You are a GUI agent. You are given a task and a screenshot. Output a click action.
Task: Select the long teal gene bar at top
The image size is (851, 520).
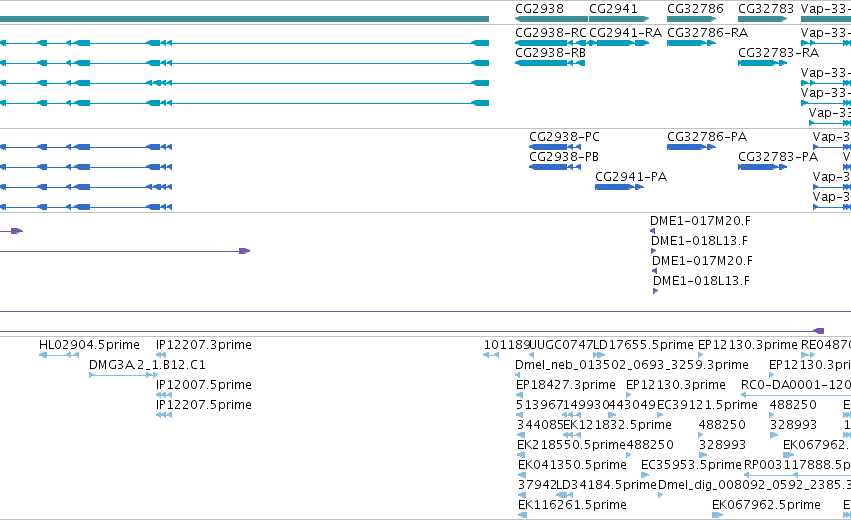(x=244, y=19)
